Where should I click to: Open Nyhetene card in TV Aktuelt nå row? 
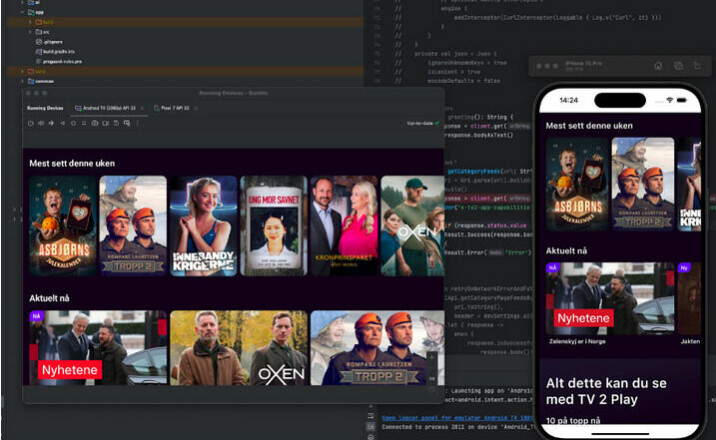click(98, 348)
